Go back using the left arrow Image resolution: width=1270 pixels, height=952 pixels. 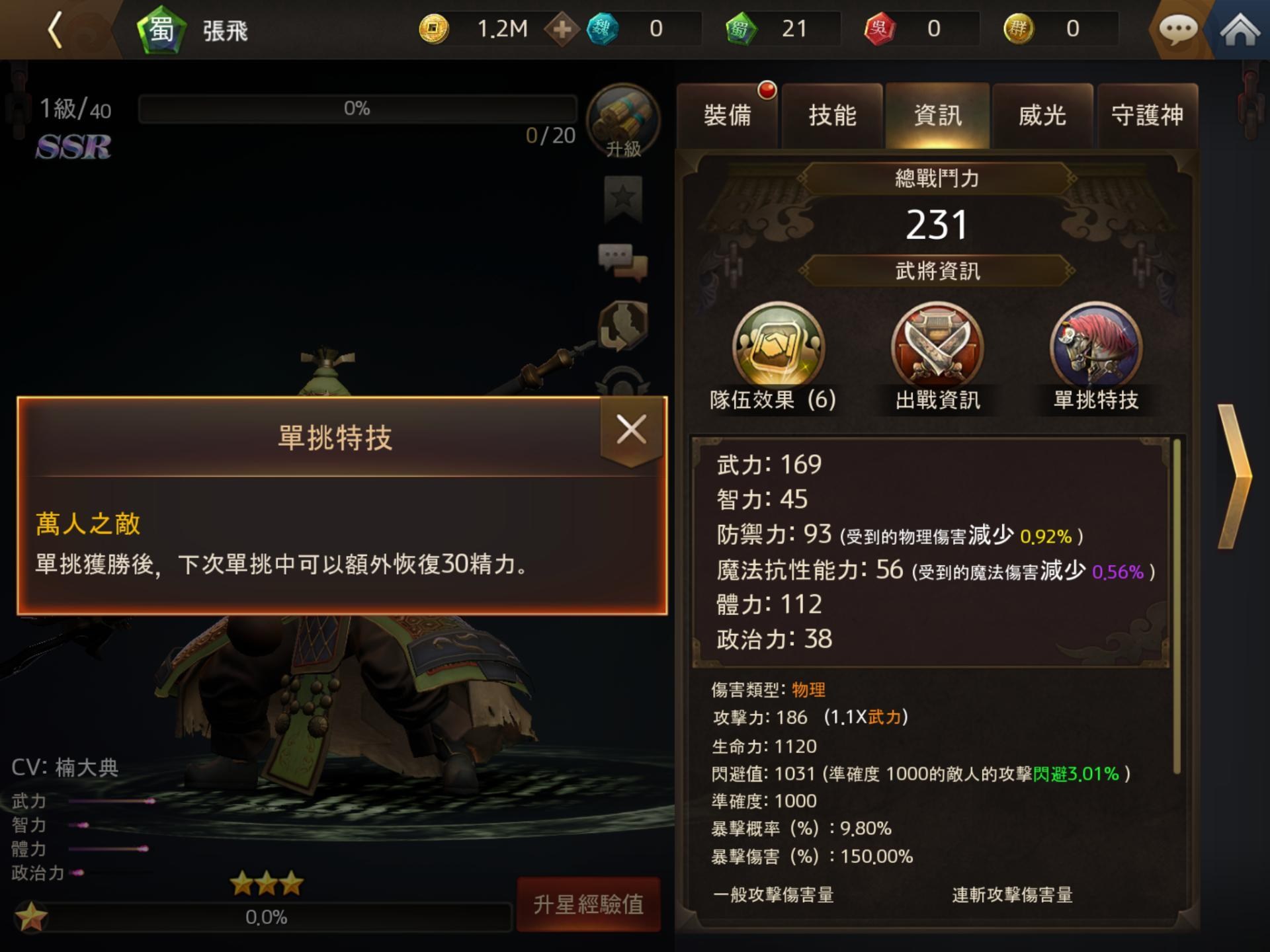(x=56, y=30)
